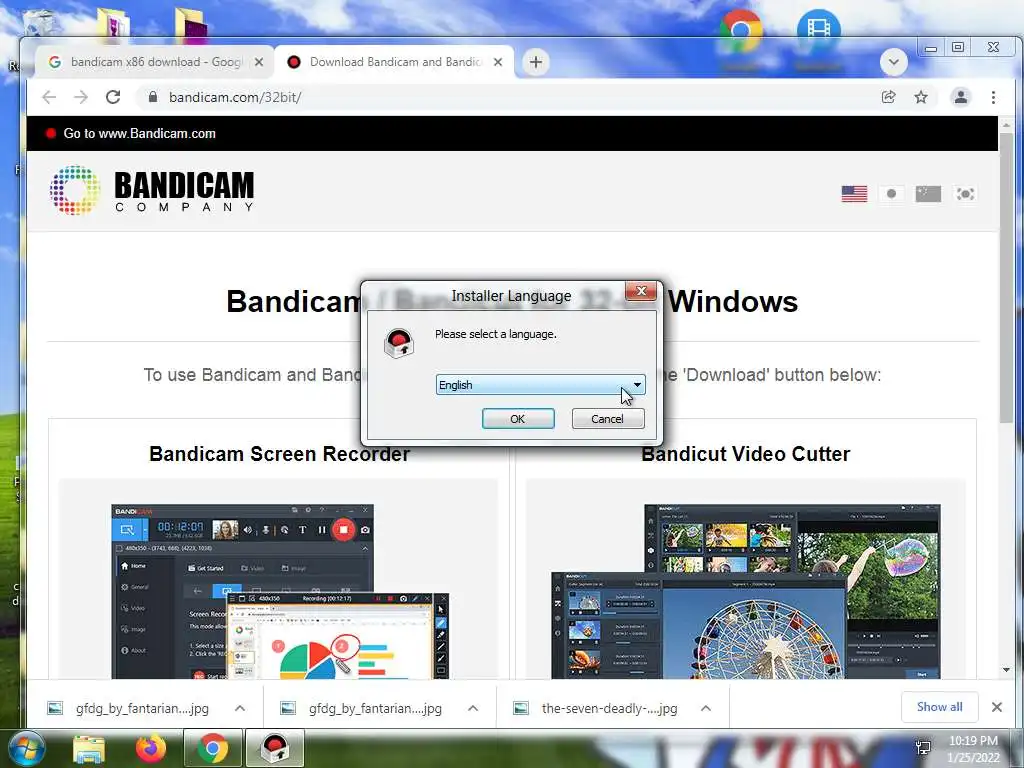Switch site language using the China flag

point(928,194)
